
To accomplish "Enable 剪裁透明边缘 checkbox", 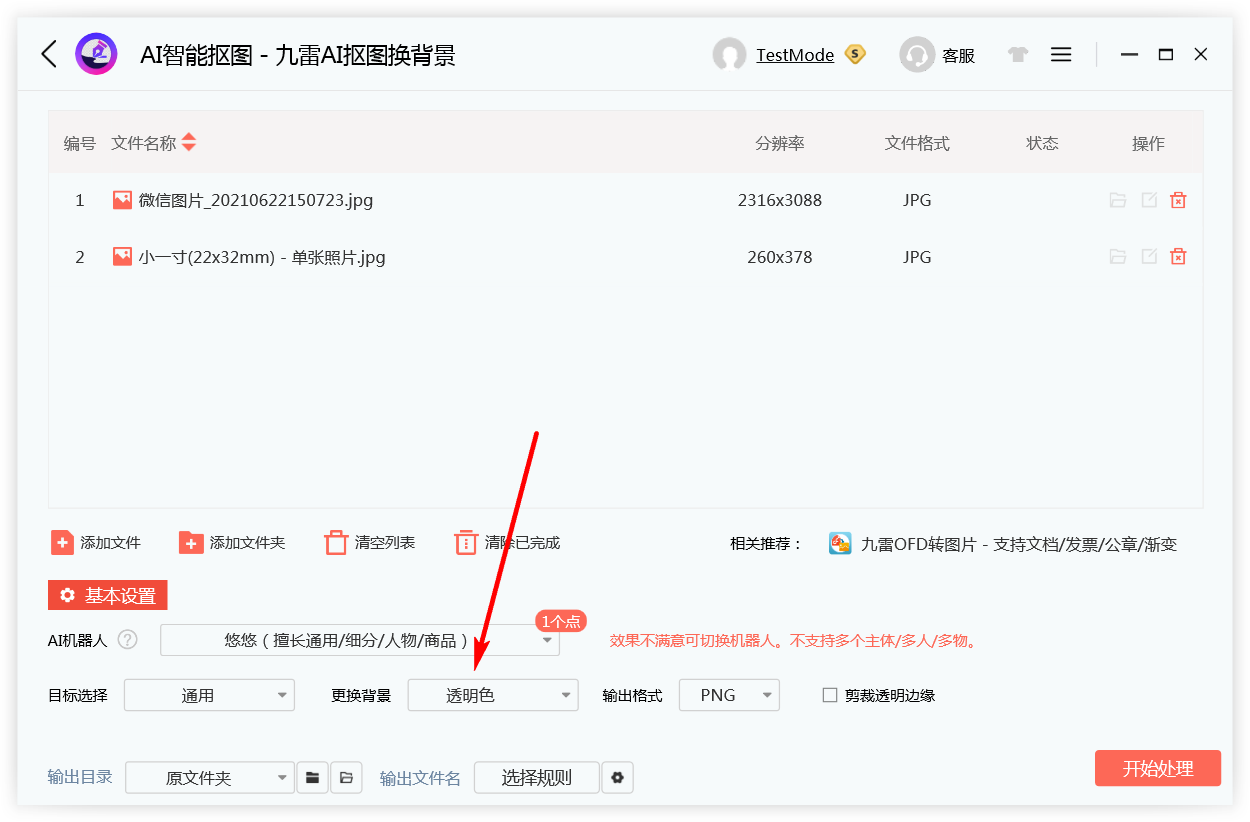I will point(829,695).
